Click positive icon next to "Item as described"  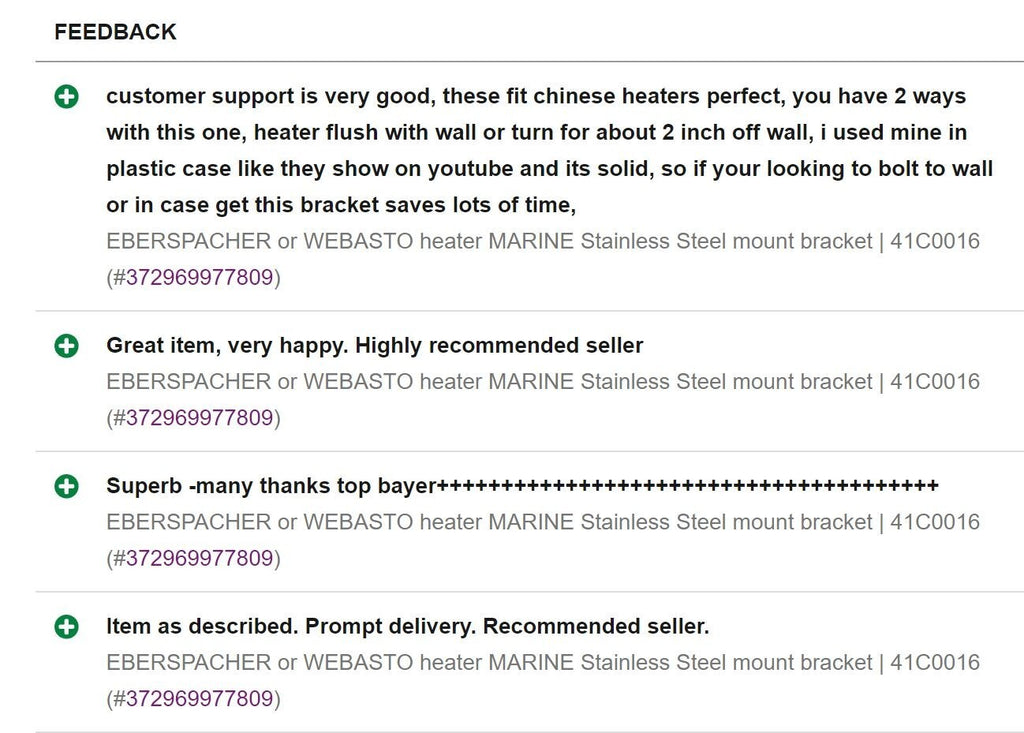pyautogui.click(x=66, y=627)
